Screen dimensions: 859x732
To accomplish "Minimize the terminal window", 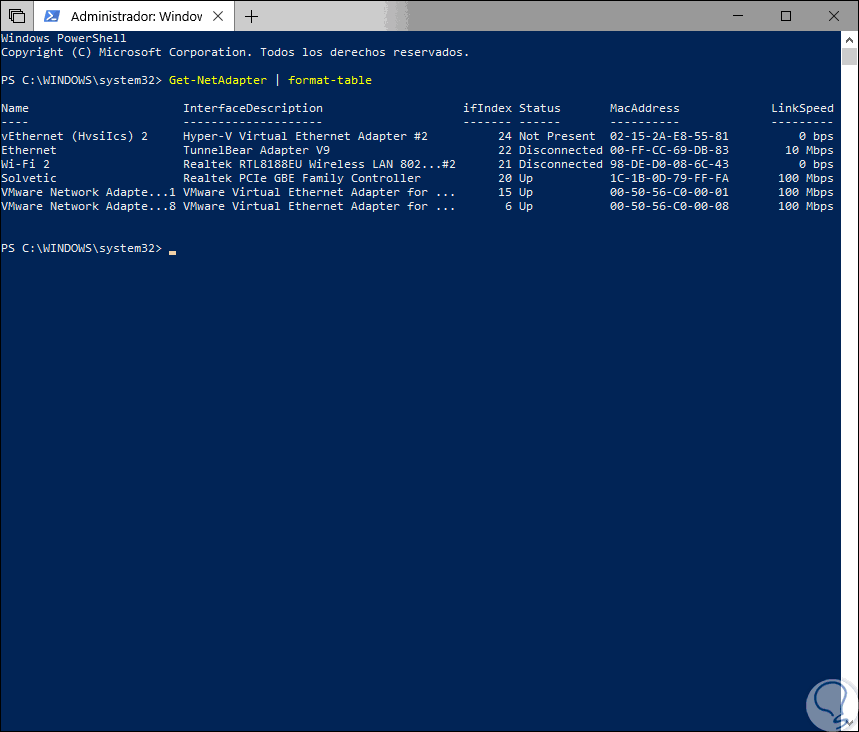I will coord(738,16).
